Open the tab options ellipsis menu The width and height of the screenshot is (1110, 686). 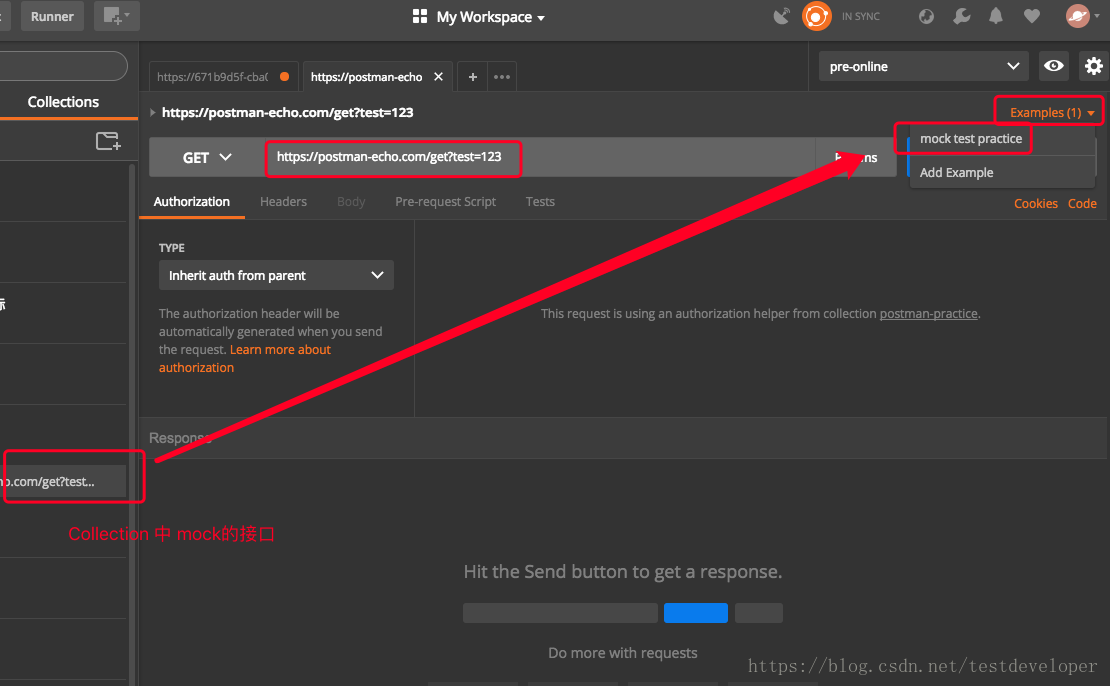click(502, 76)
